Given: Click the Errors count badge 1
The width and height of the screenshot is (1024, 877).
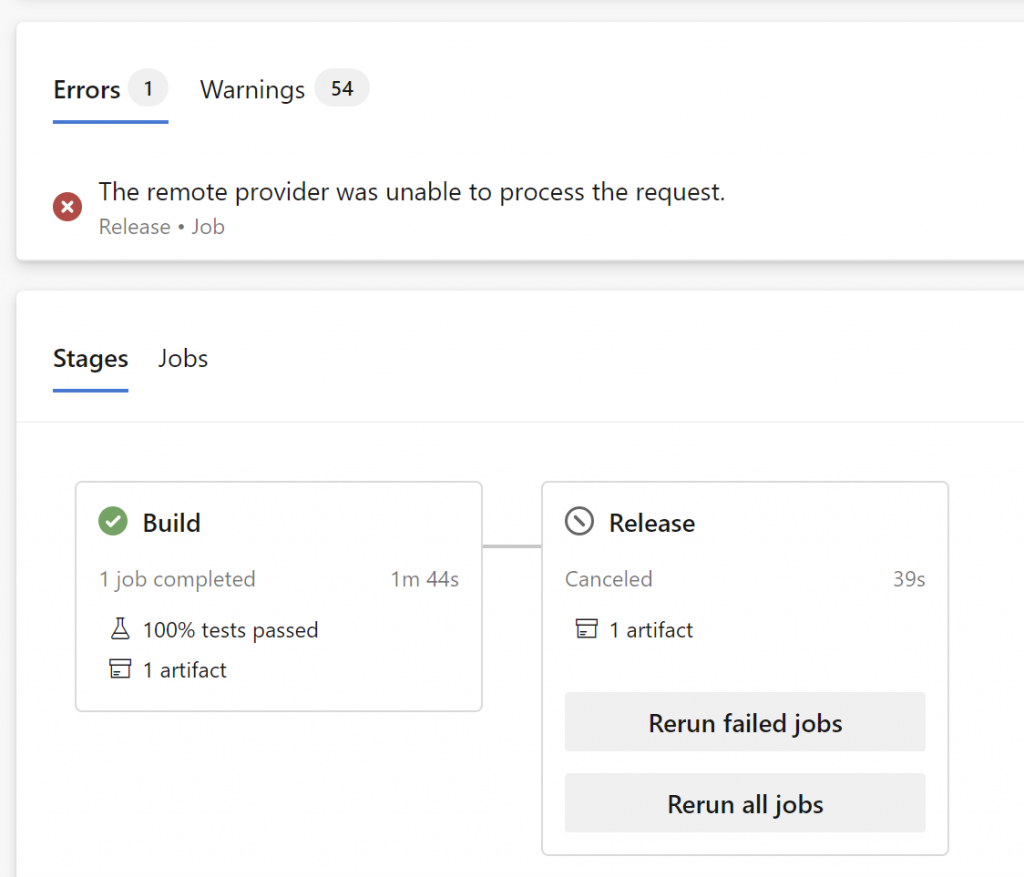Looking at the screenshot, I should point(148,88).
